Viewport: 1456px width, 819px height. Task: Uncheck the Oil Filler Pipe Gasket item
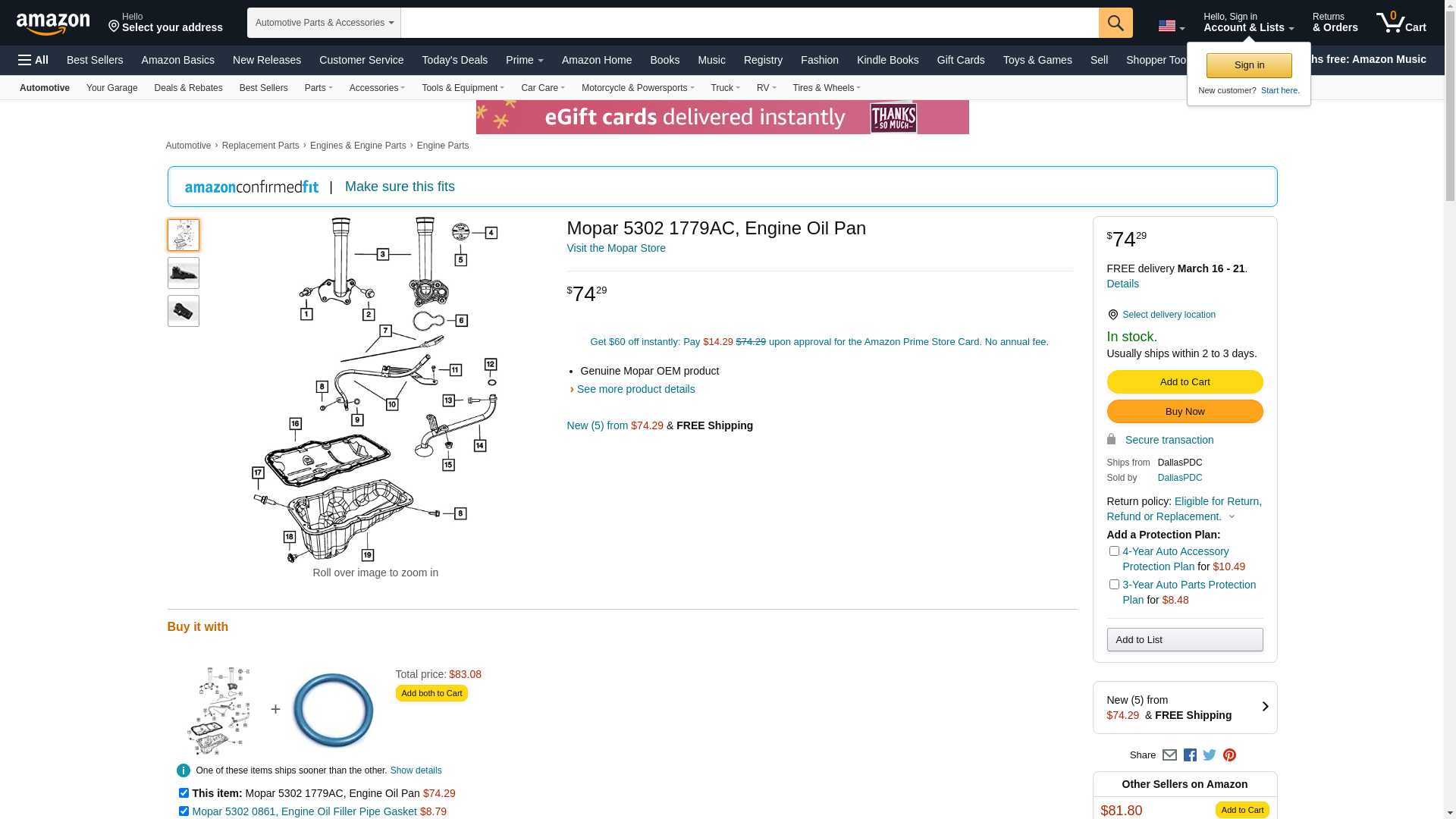tap(184, 811)
